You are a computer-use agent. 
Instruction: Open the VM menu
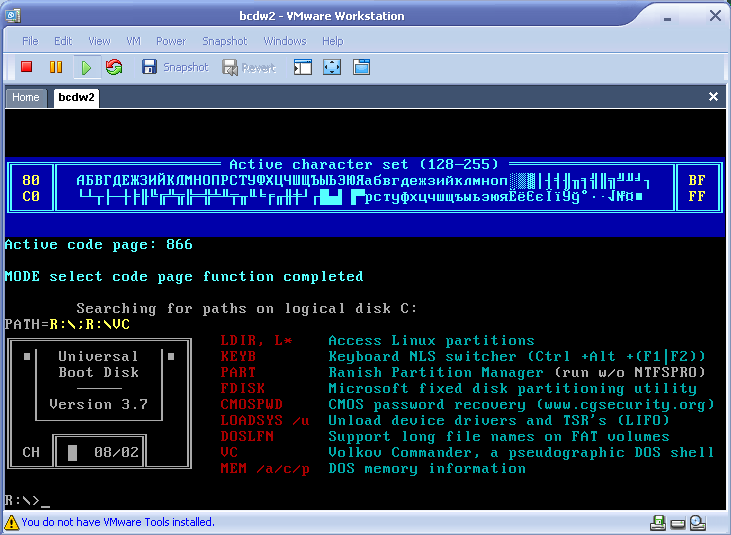pos(133,41)
